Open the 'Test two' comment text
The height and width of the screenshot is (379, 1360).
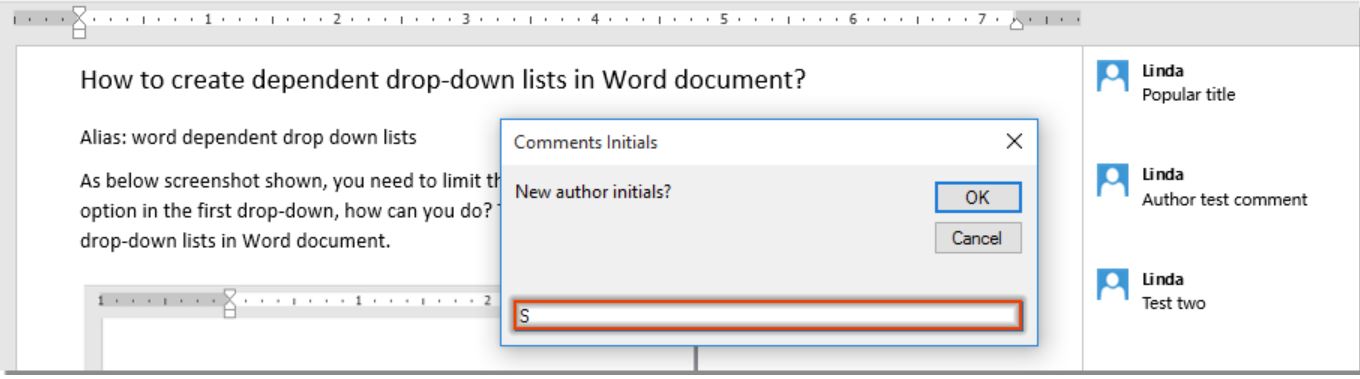pyautogui.click(x=1173, y=304)
